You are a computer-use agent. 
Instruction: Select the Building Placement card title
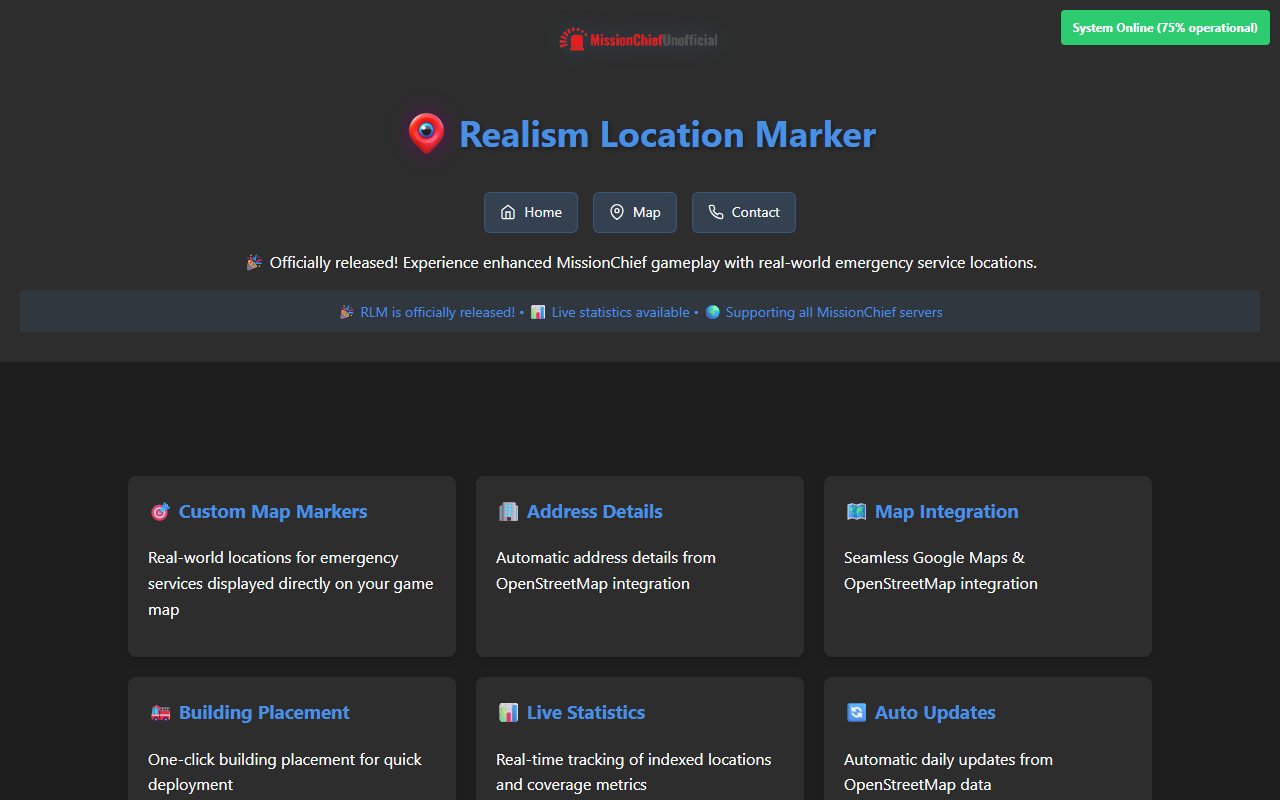pos(264,713)
